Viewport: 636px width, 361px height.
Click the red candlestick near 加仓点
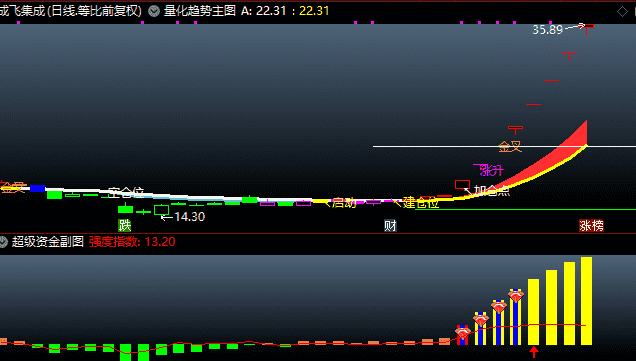(462, 185)
